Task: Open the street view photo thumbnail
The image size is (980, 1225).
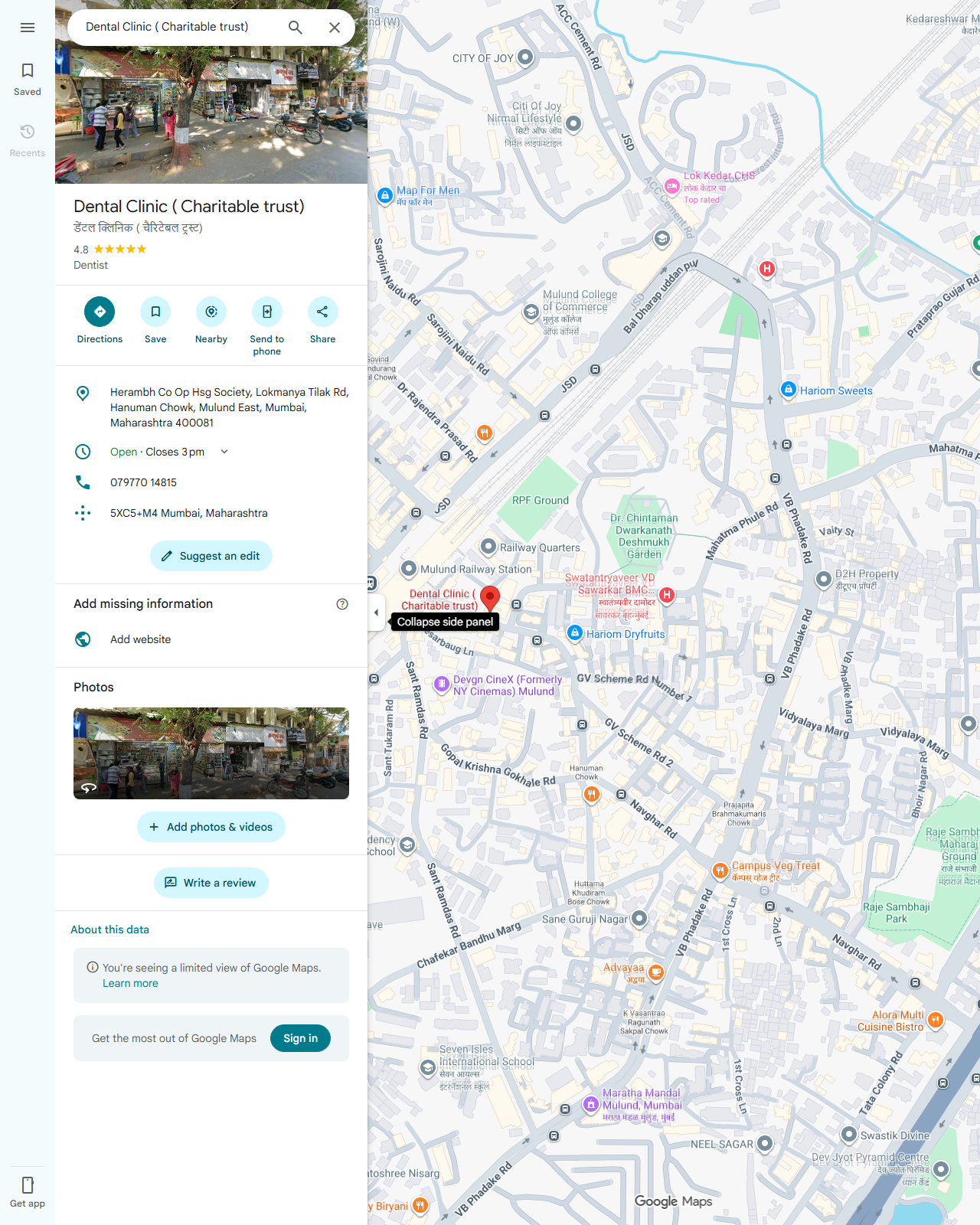Action: point(211,753)
